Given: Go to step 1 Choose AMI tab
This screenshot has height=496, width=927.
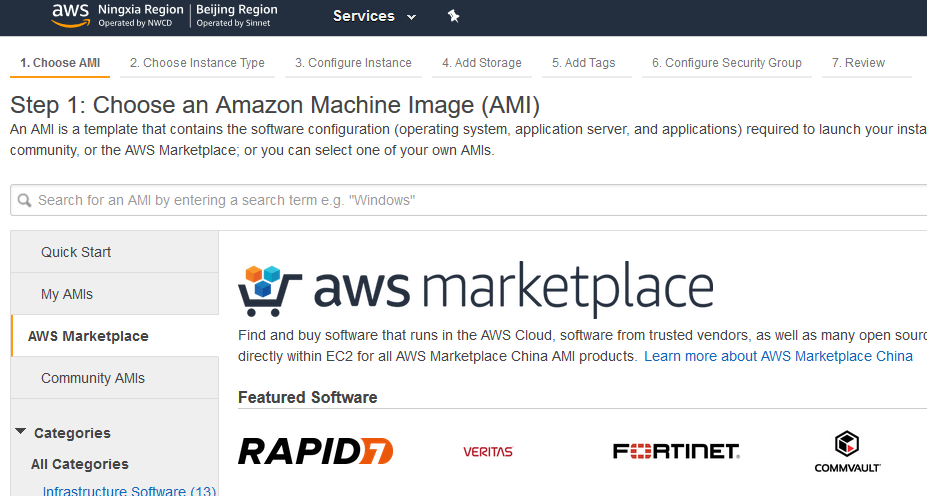Looking at the screenshot, I should pos(60,63).
